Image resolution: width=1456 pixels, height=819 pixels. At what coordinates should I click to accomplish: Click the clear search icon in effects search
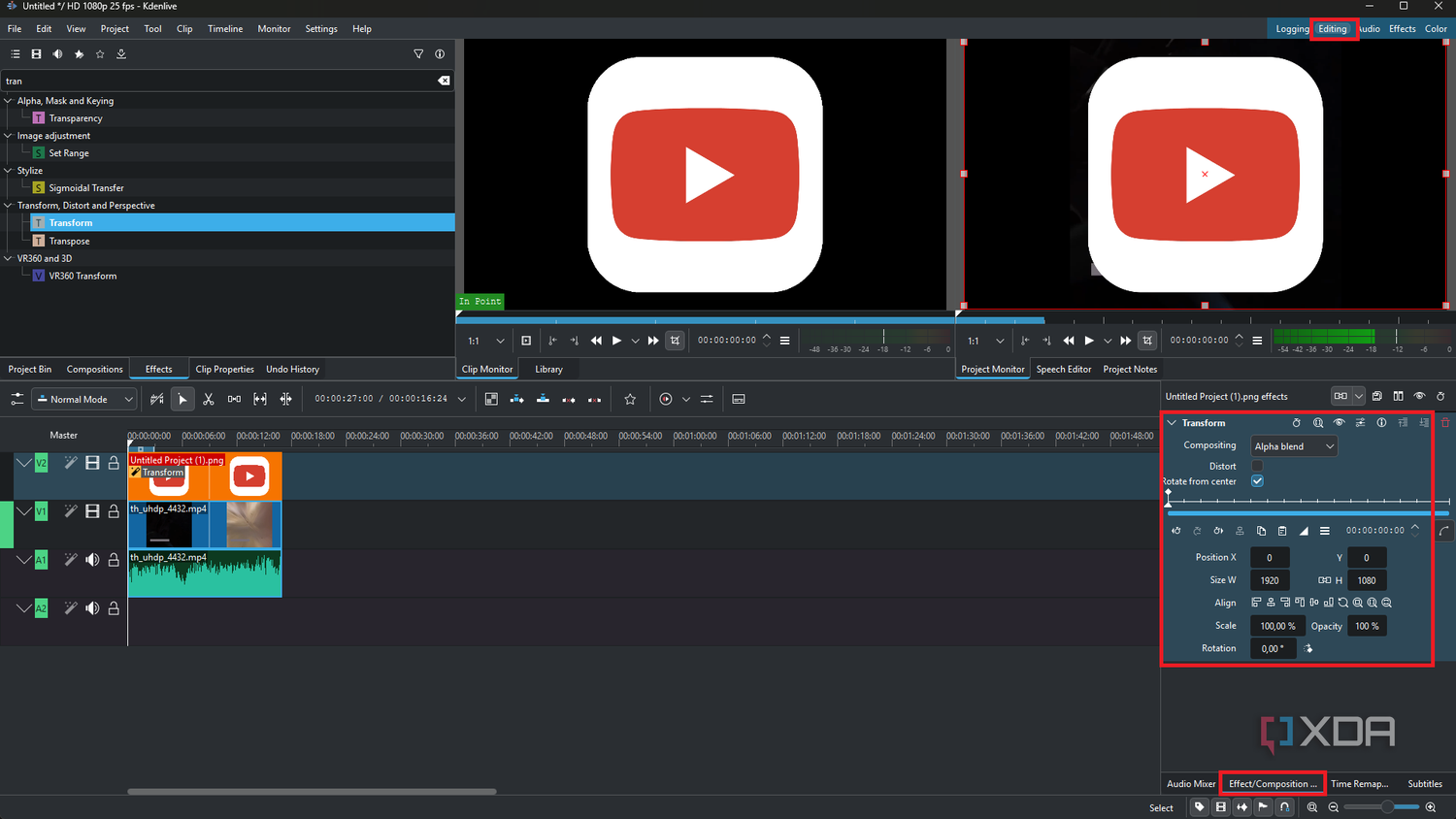(444, 81)
